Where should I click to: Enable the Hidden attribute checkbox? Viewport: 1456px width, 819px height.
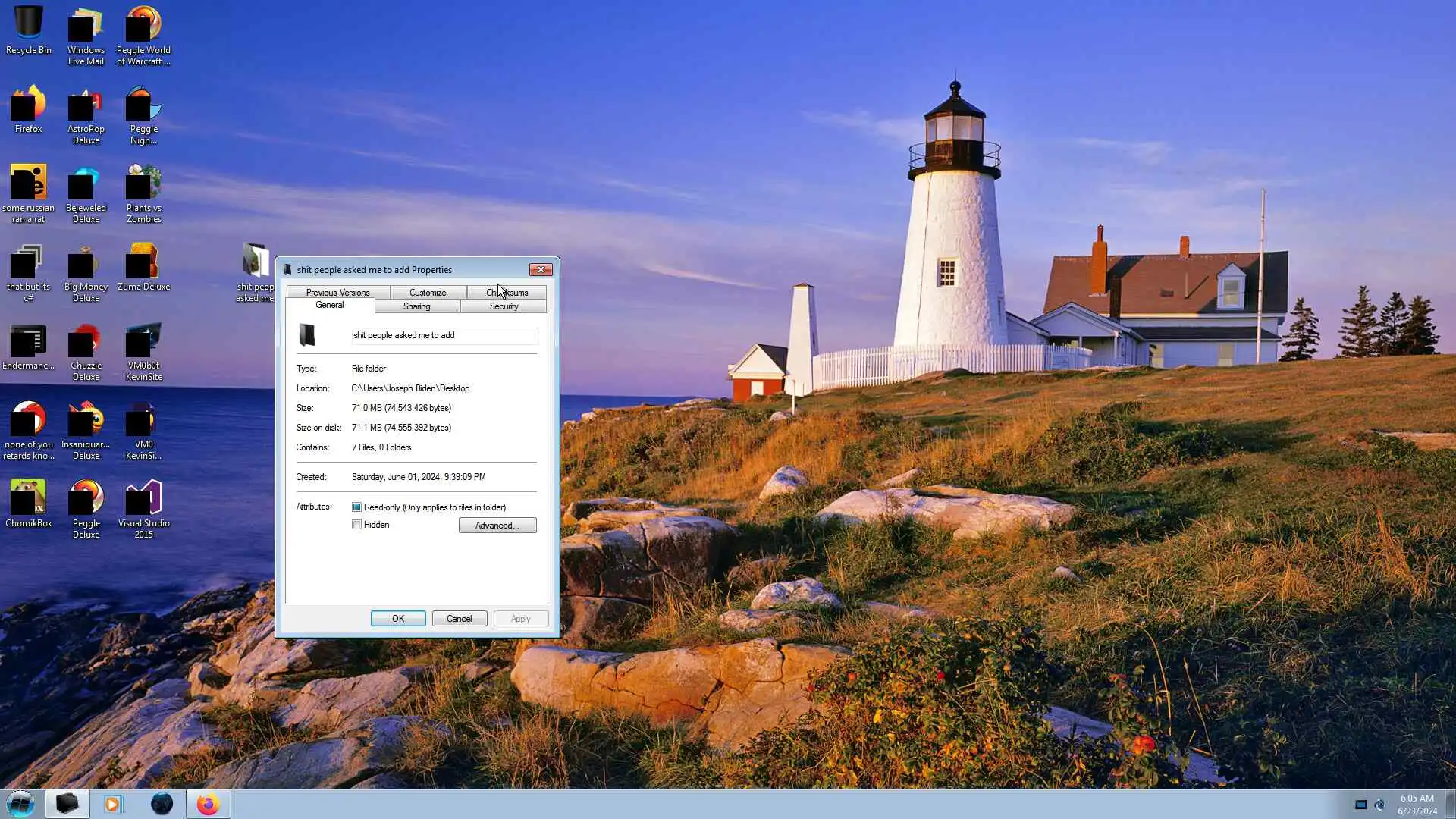pyautogui.click(x=356, y=525)
